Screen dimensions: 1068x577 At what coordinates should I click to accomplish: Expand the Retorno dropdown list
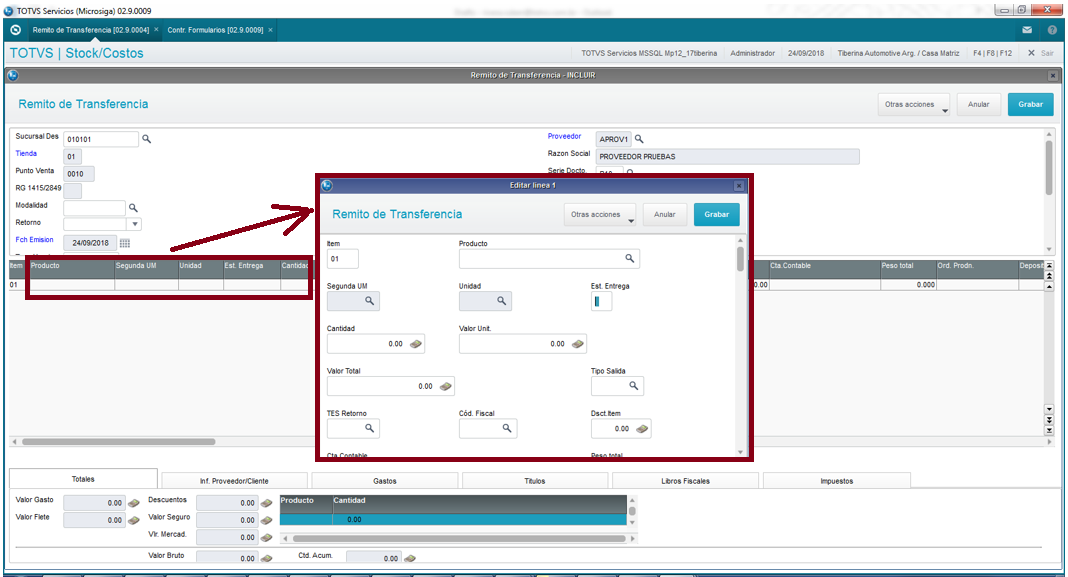[135, 224]
